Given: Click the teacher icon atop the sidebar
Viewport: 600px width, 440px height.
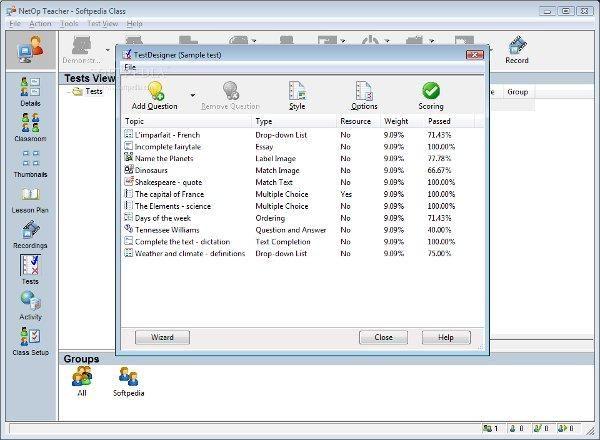Looking at the screenshot, I should (x=31, y=50).
